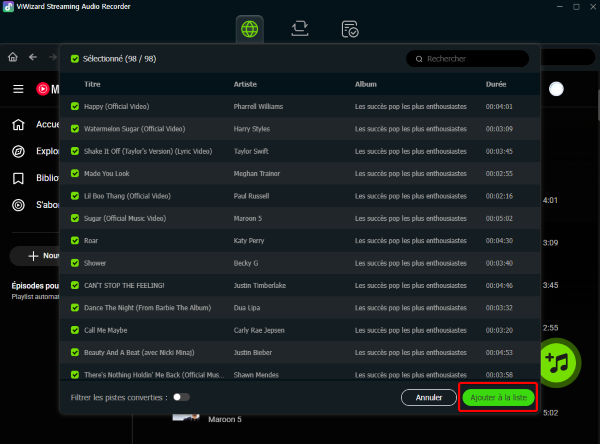Uncheck the Dance The Night track
Screen dimensions: 600x444
[75, 308]
